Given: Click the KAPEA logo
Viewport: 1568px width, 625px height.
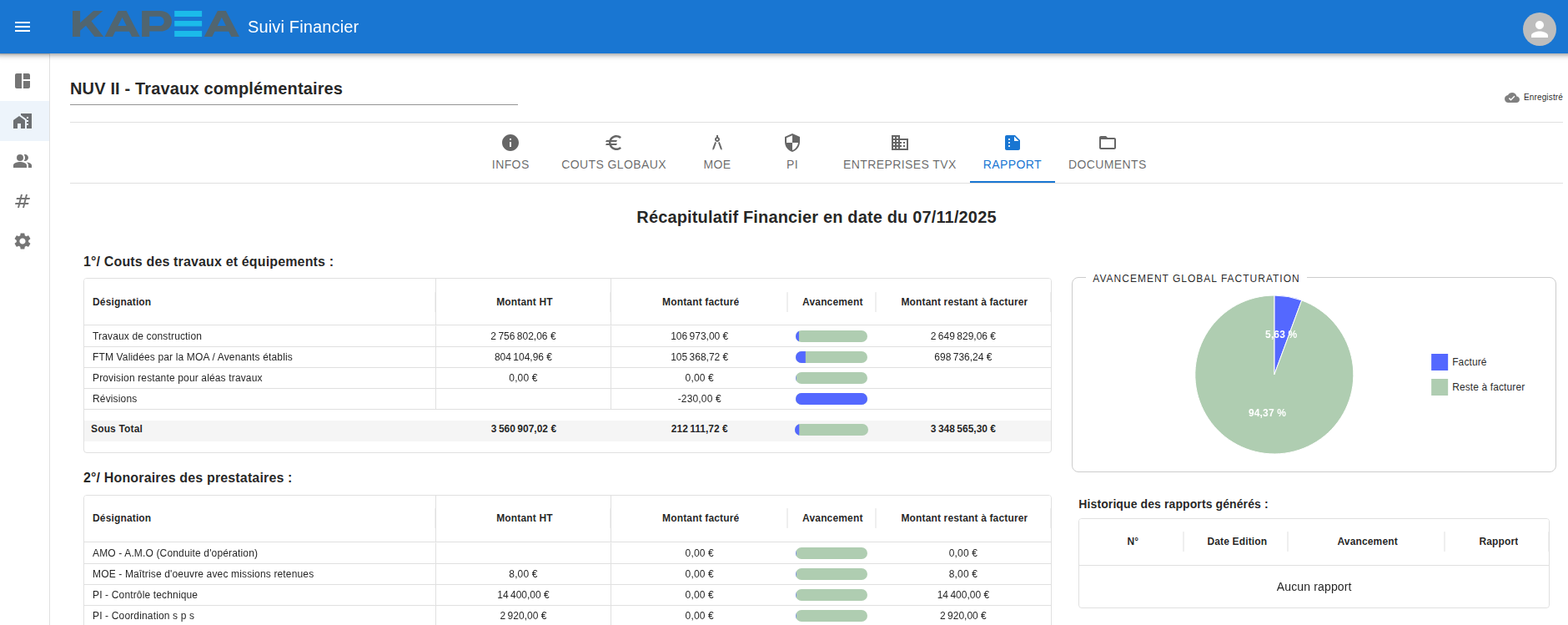Looking at the screenshot, I should 155,24.
